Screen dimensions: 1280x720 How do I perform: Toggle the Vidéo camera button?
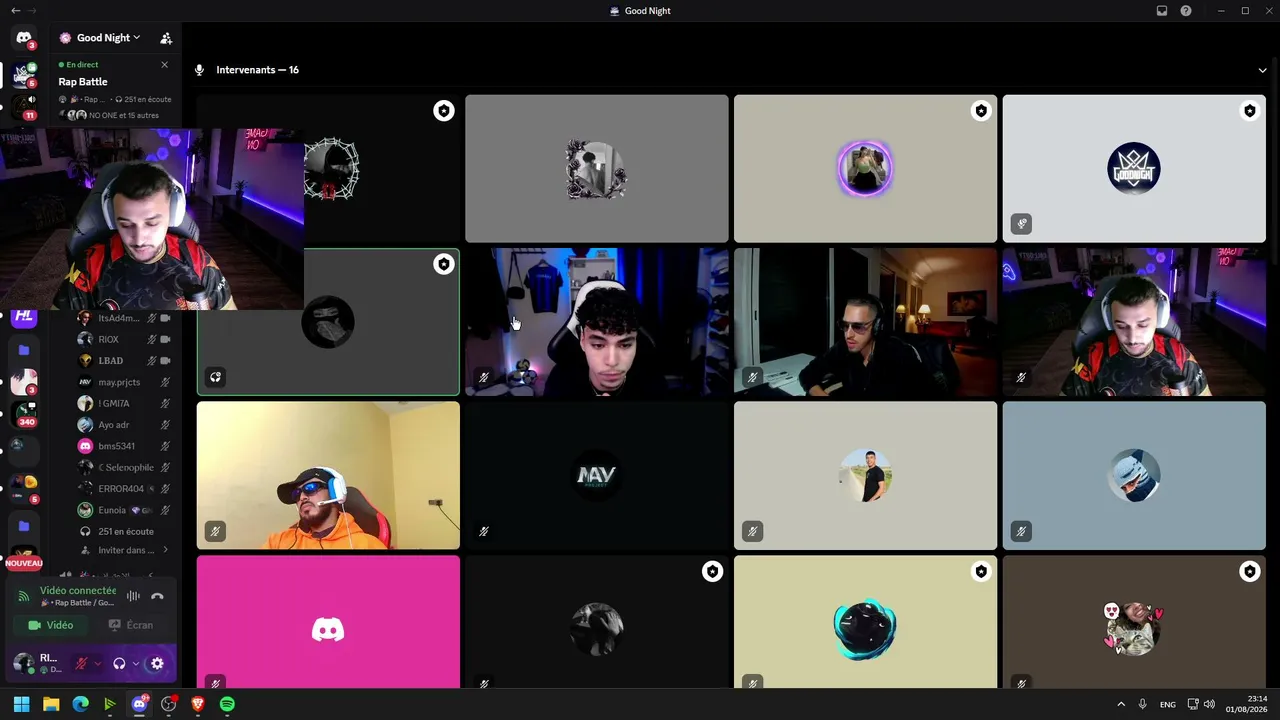50,625
